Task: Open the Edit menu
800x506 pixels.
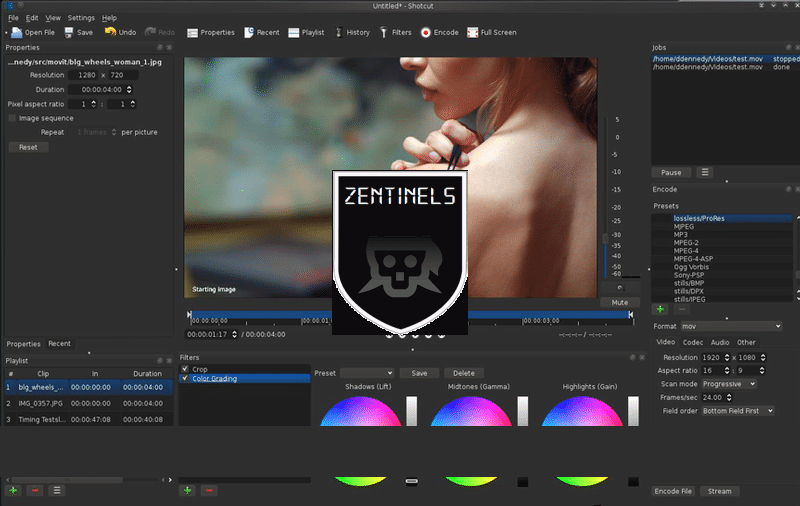Action: coord(32,18)
